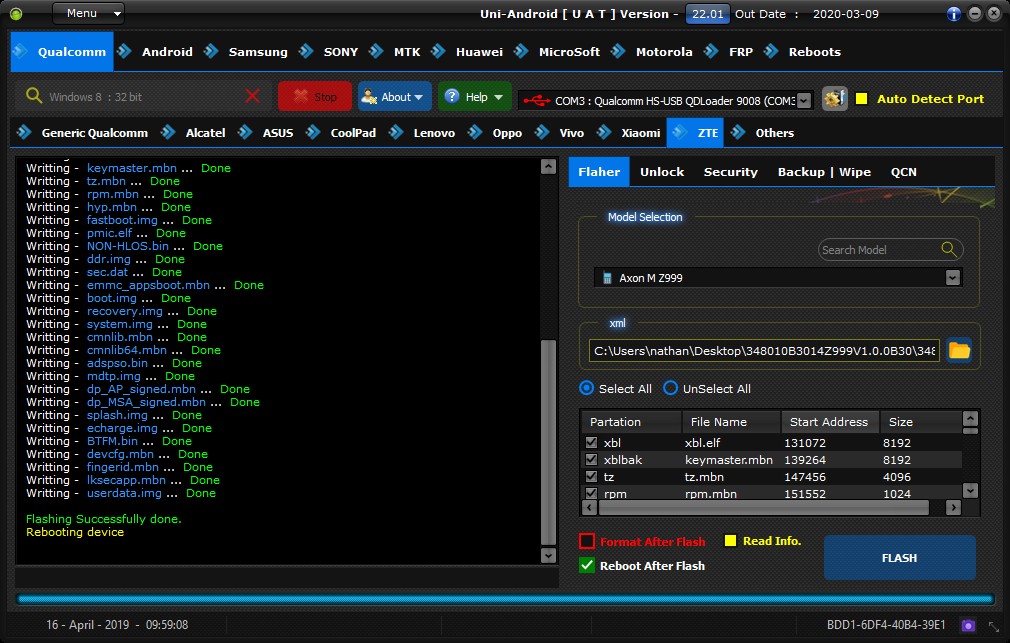This screenshot has width=1010, height=643.
Task: Select the CoolPad brand tab
Action: click(x=353, y=133)
